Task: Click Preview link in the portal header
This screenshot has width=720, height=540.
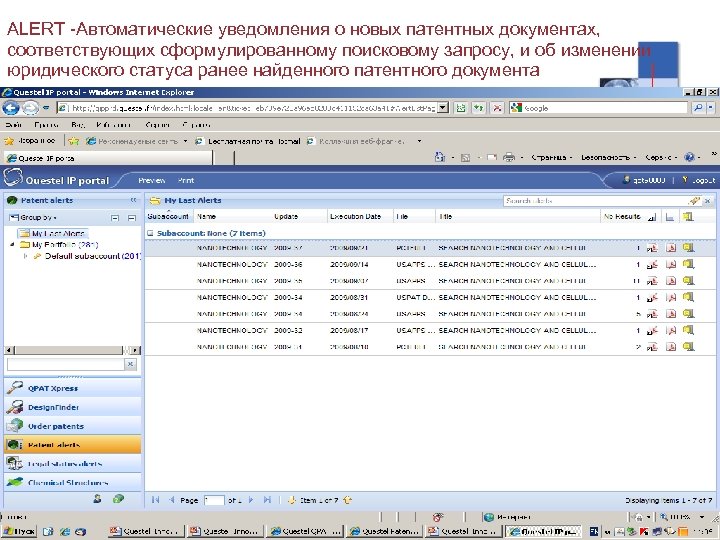Action: click(x=152, y=180)
